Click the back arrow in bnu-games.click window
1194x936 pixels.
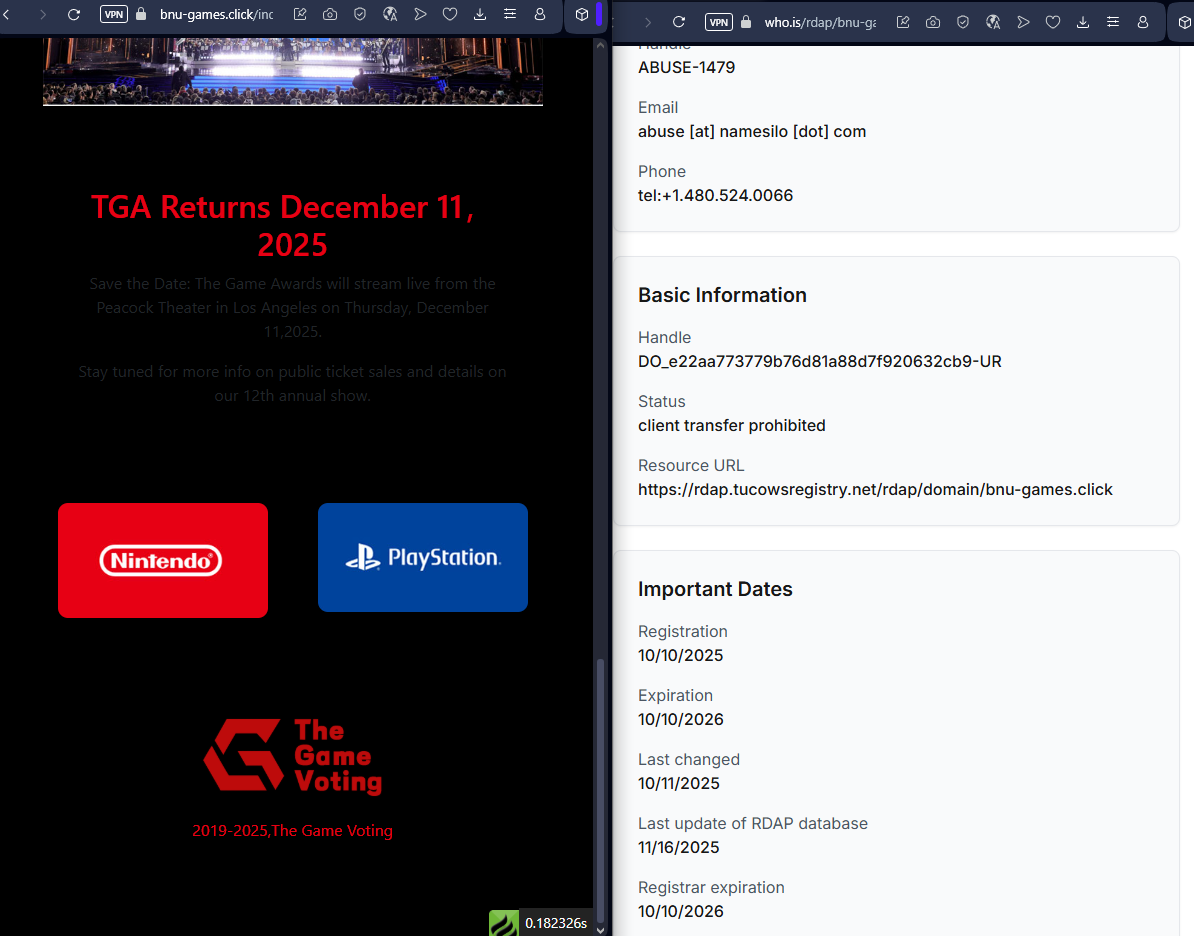(x=7, y=15)
